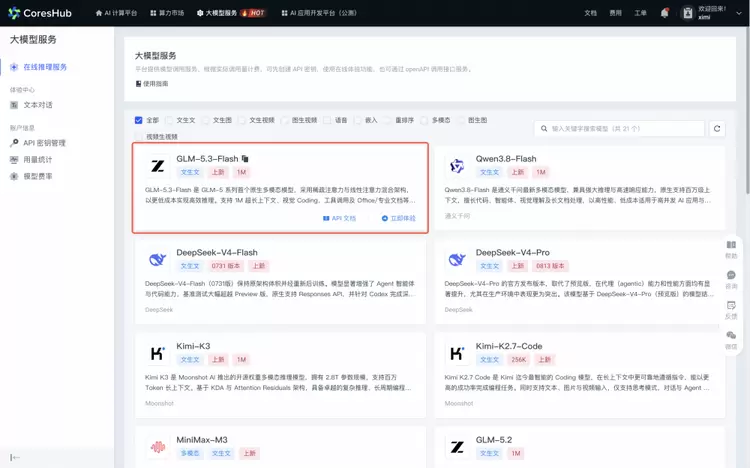Click the API 密钥管理 key icon
The image size is (750, 468).
click(x=14, y=143)
